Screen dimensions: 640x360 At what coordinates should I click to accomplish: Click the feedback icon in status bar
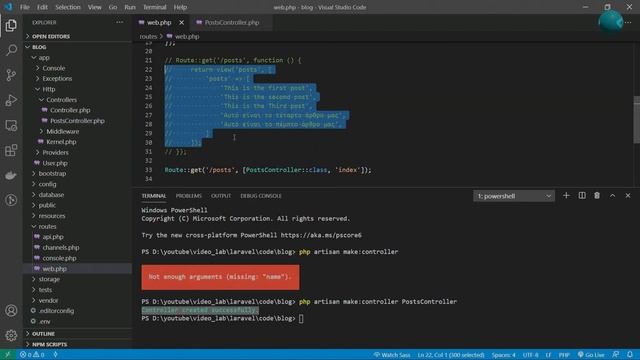click(x=616, y=355)
